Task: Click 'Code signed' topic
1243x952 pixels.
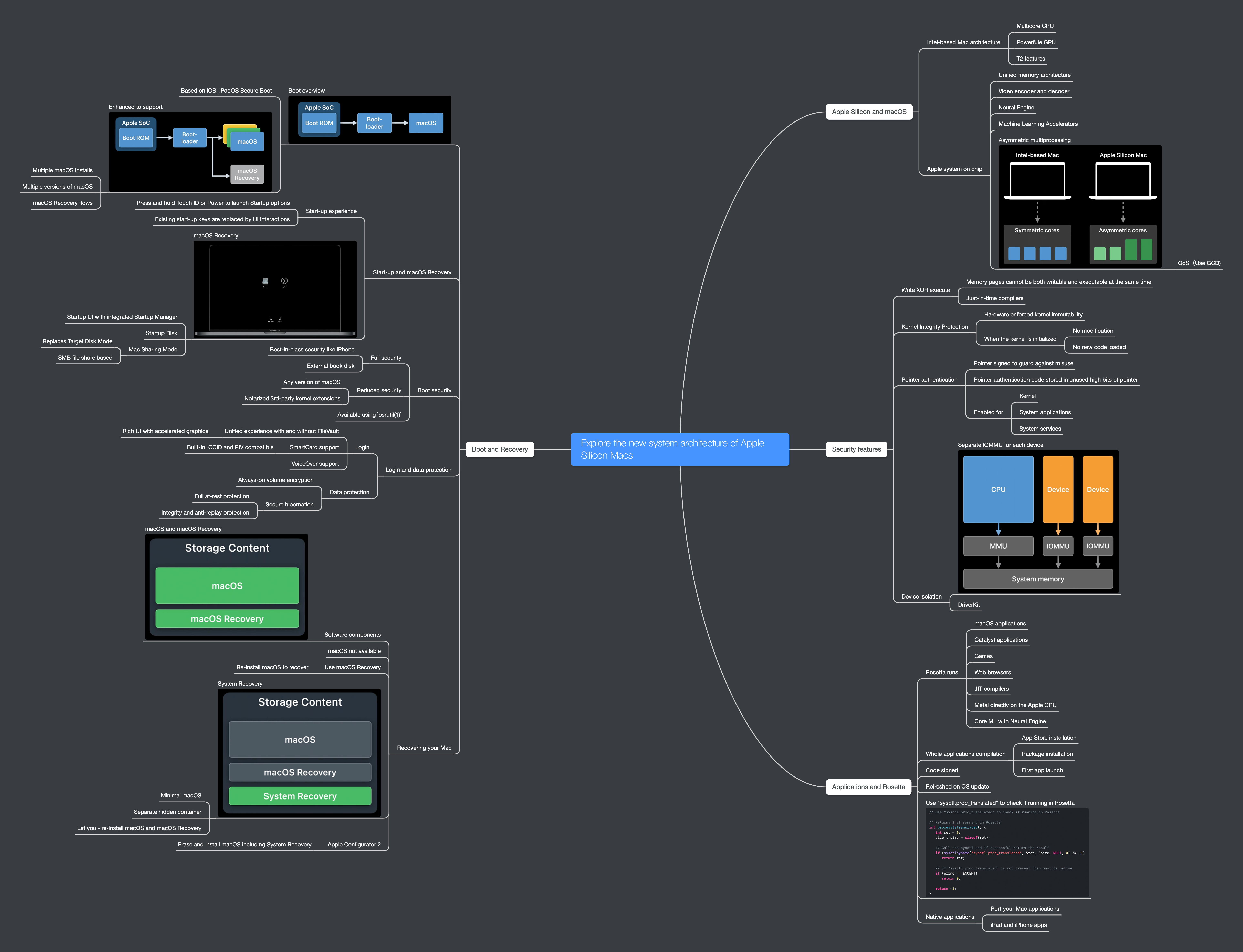Action: pyautogui.click(x=942, y=770)
